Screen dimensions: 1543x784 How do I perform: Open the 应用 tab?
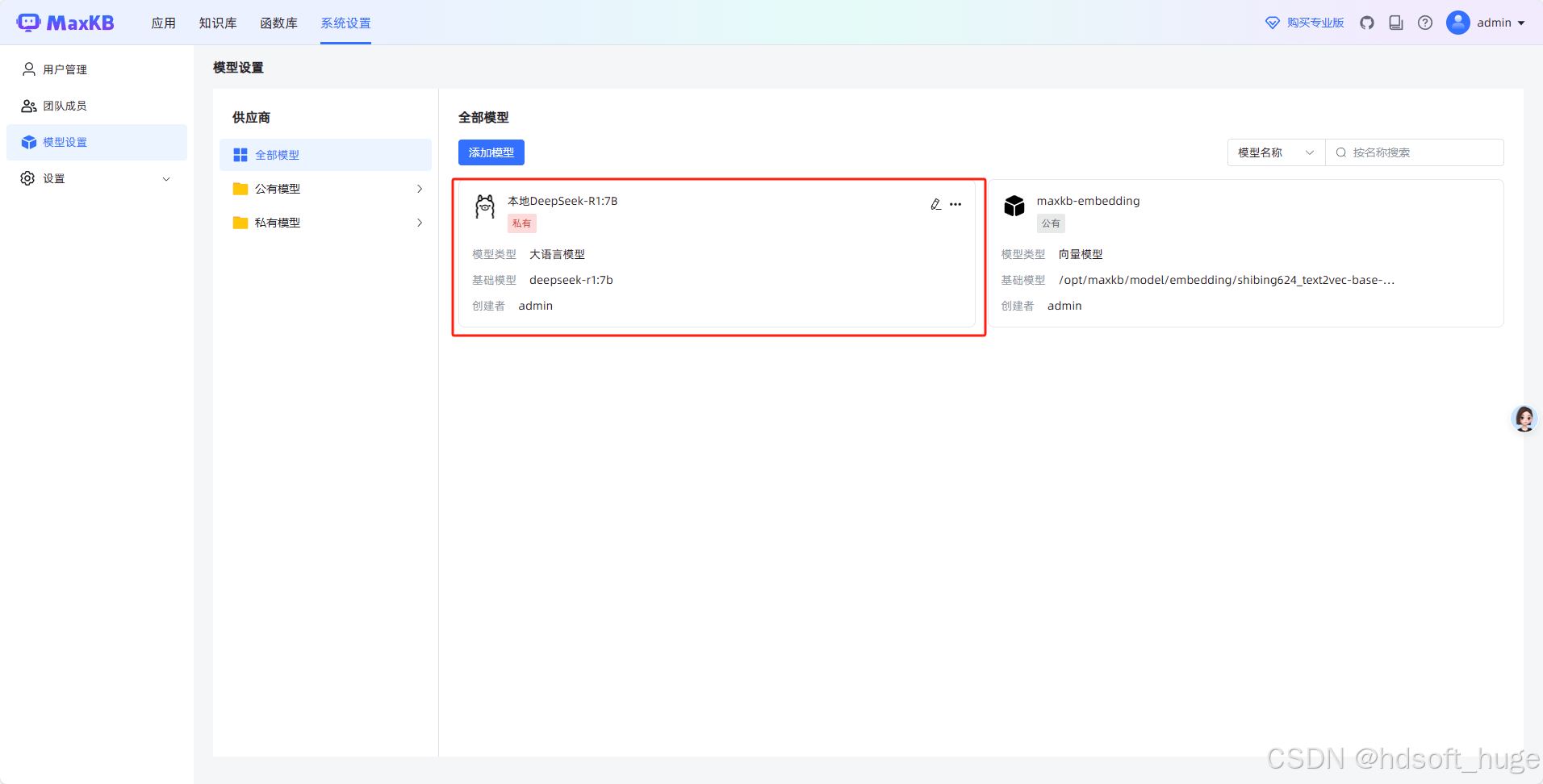pos(164,23)
